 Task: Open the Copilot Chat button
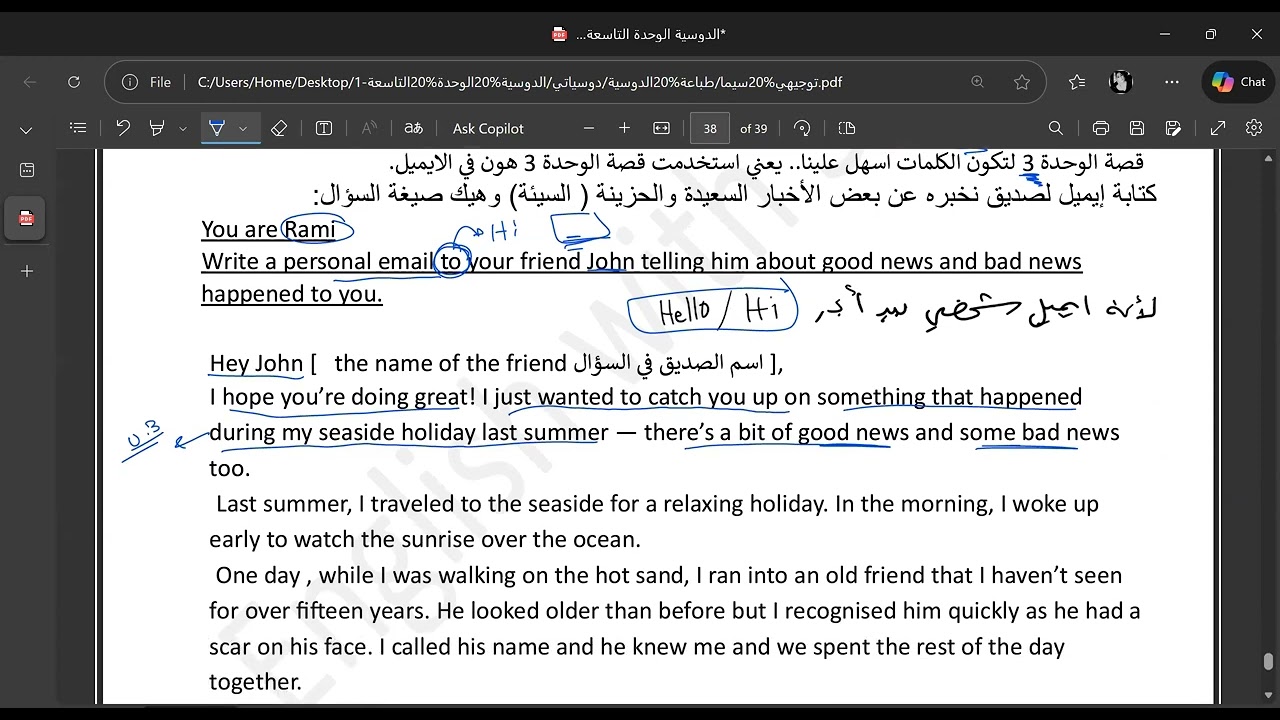(x=1238, y=82)
